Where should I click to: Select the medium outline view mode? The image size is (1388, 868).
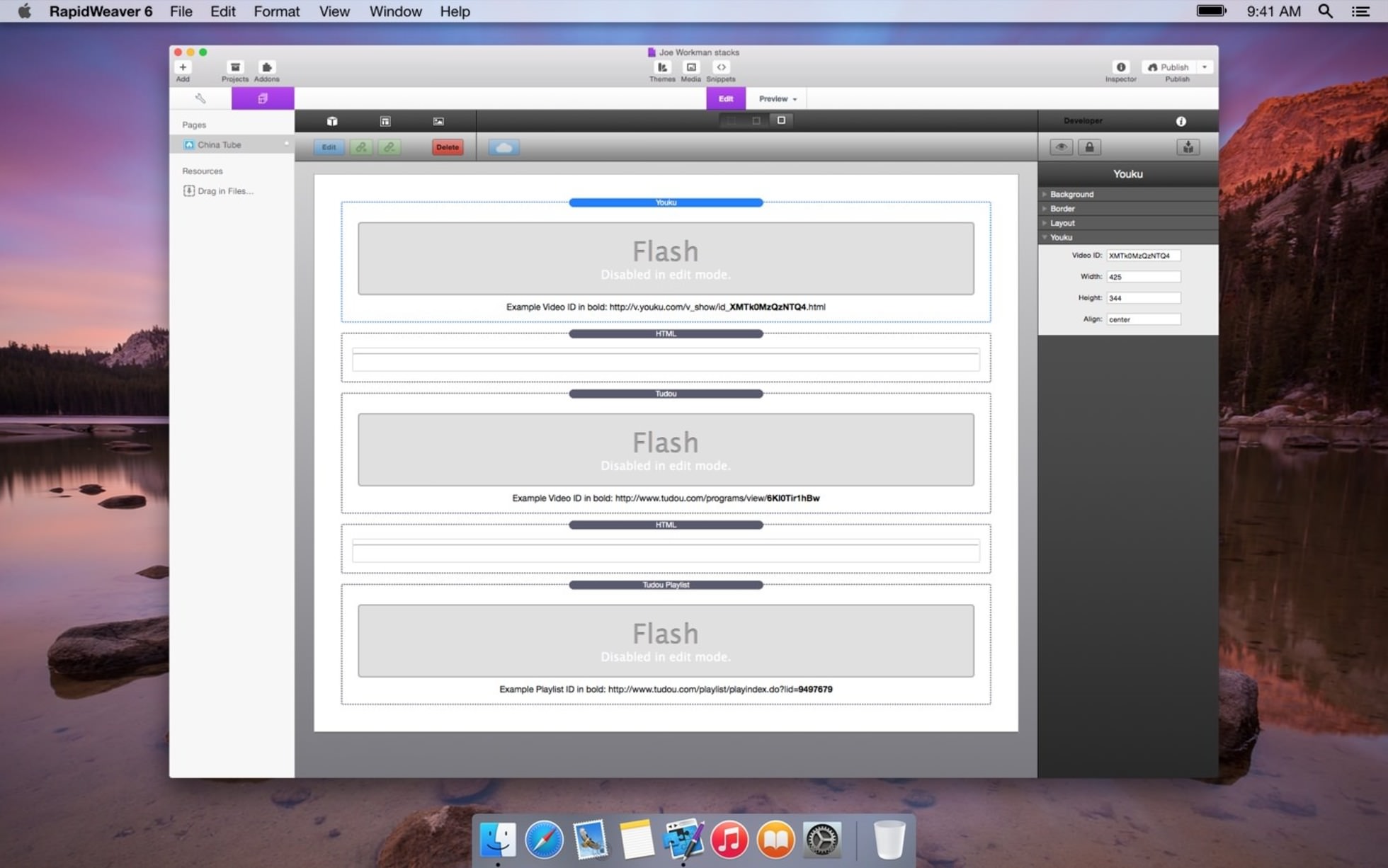tap(756, 120)
